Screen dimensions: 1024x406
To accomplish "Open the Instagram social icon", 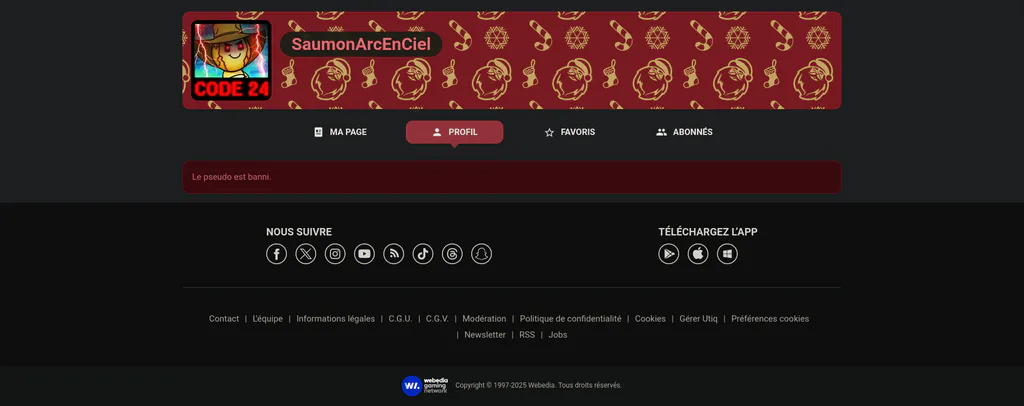I will [335, 254].
